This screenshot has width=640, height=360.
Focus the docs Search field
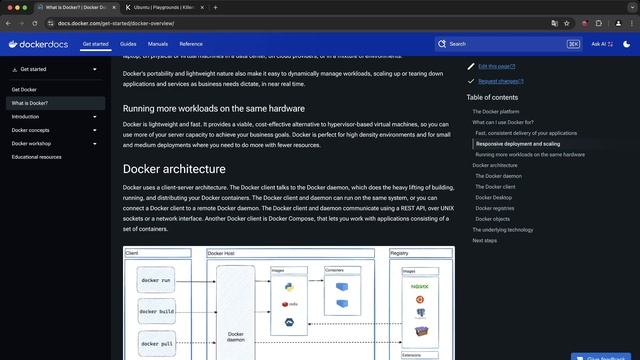tap(508, 44)
